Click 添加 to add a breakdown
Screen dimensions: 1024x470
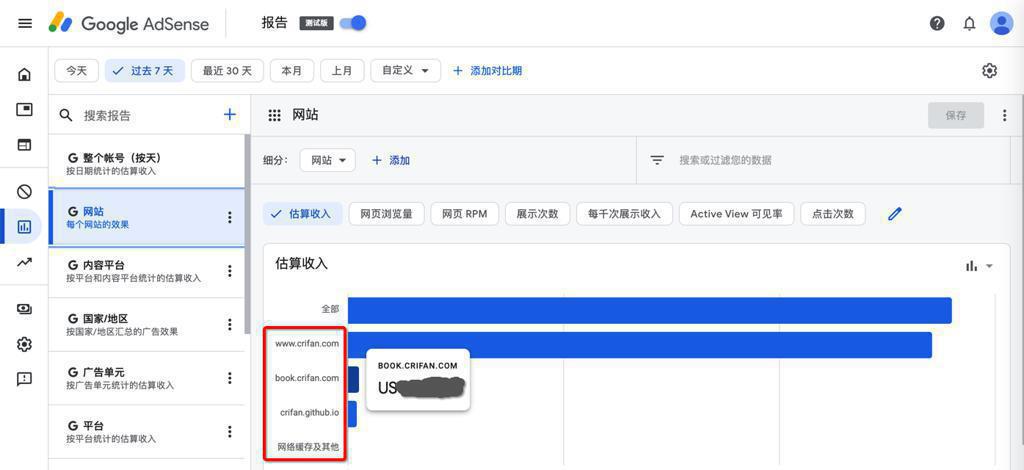point(391,160)
